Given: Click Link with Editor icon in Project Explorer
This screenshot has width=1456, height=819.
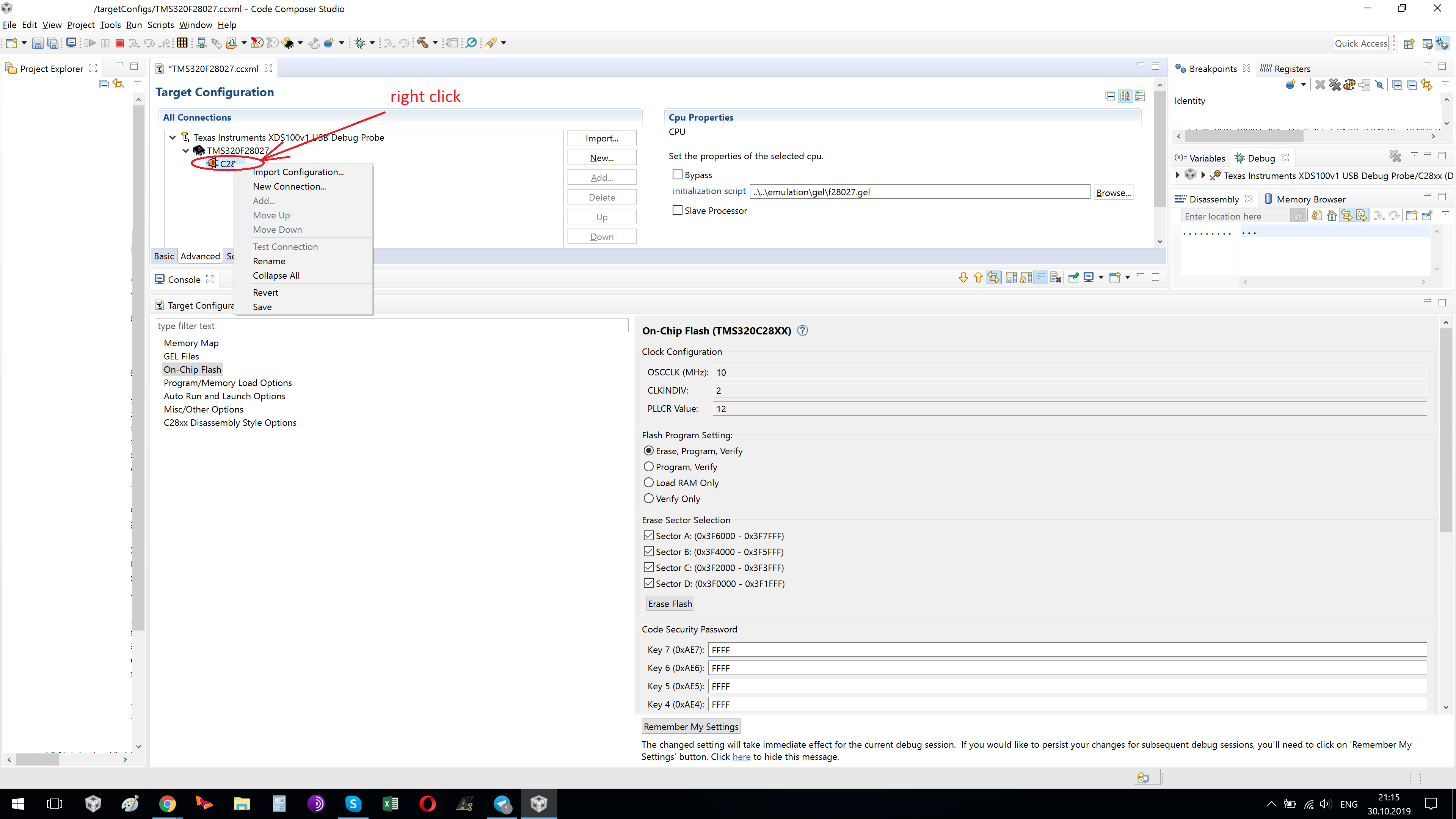Looking at the screenshot, I should (x=118, y=84).
